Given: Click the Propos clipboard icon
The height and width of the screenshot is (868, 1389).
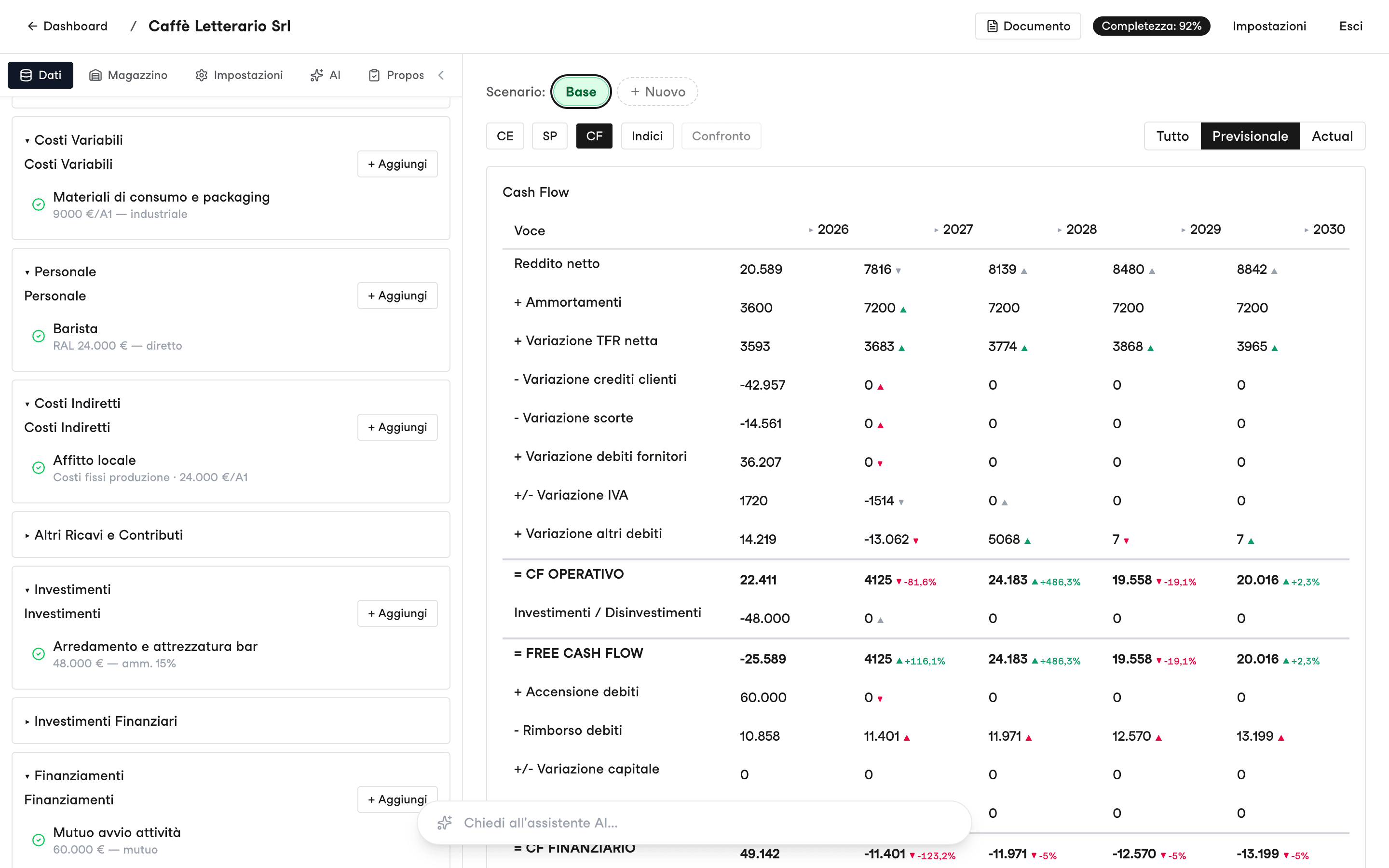Looking at the screenshot, I should click(374, 75).
